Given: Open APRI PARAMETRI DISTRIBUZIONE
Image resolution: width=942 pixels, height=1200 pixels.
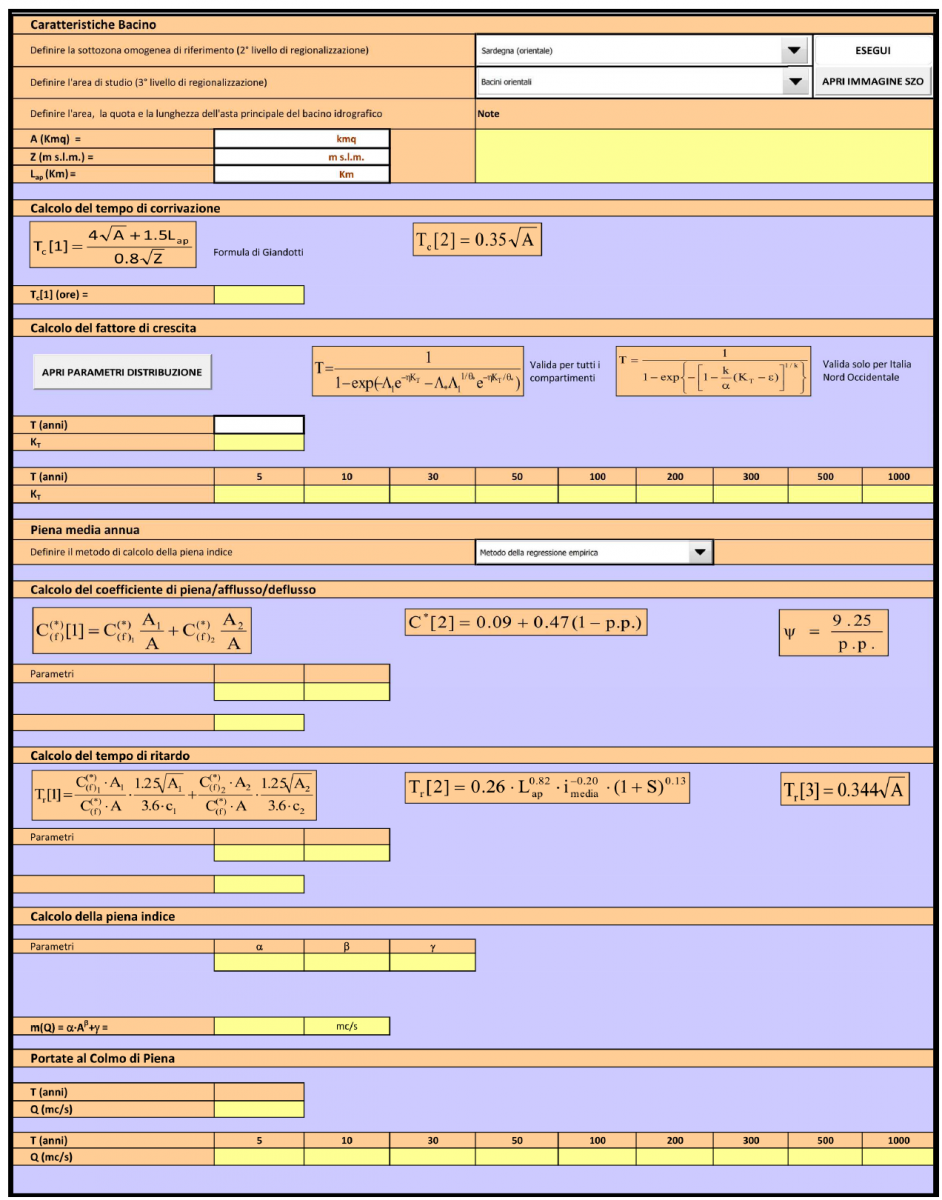Looking at the screenshot, I should [x=122, y=372].
